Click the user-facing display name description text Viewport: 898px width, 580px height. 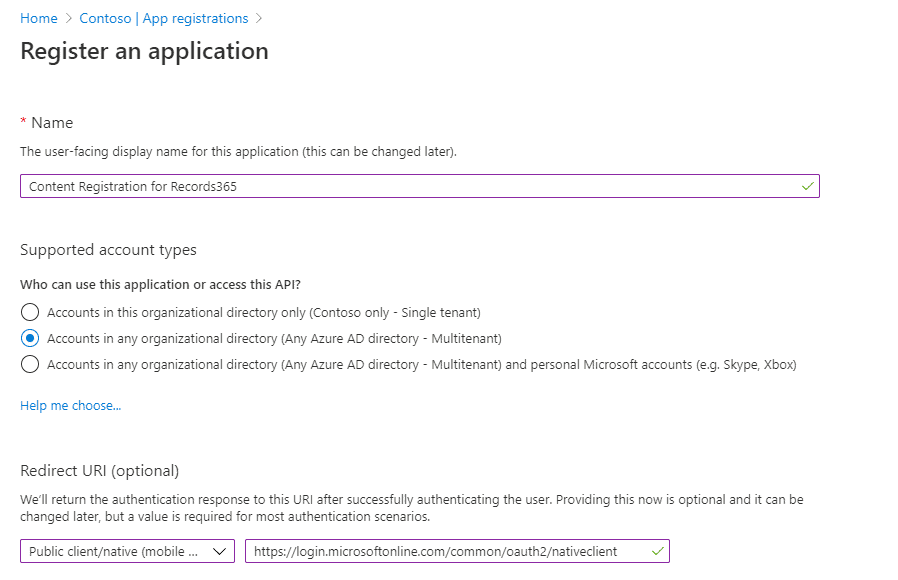(238, 152)
